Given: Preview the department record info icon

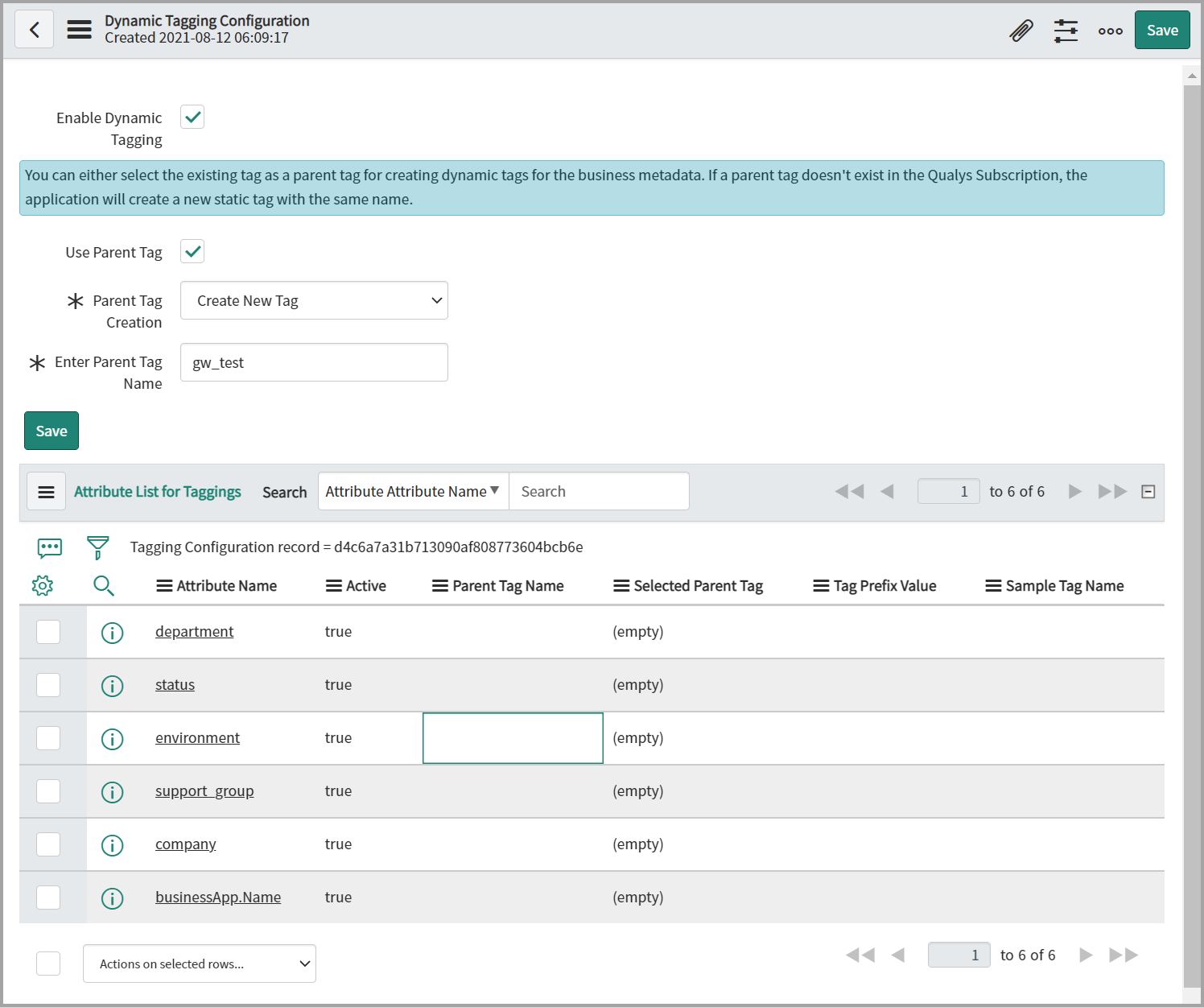Looking at the screenshot, I should pos(113,633).
